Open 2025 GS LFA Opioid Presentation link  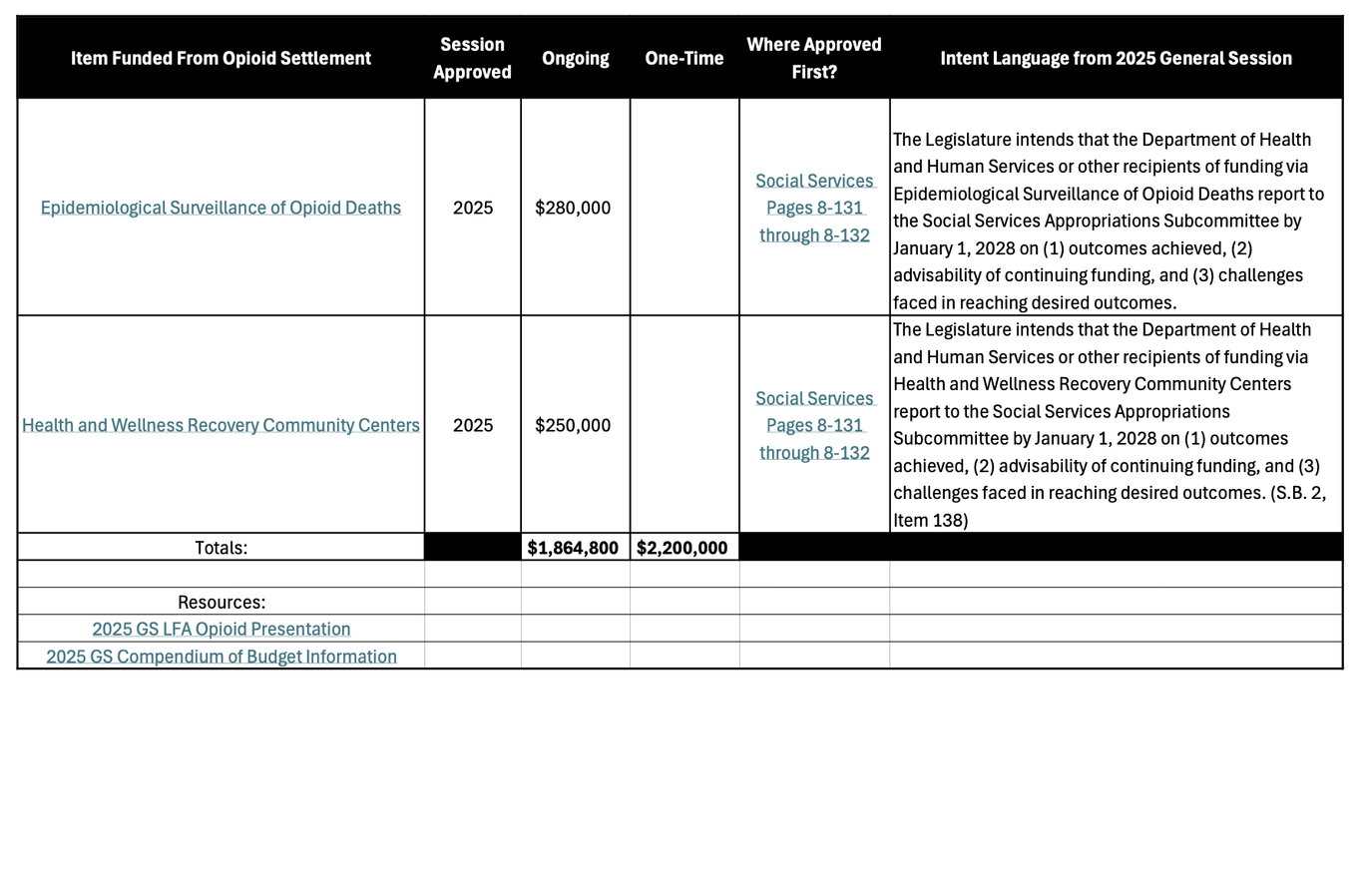point(221,629)
